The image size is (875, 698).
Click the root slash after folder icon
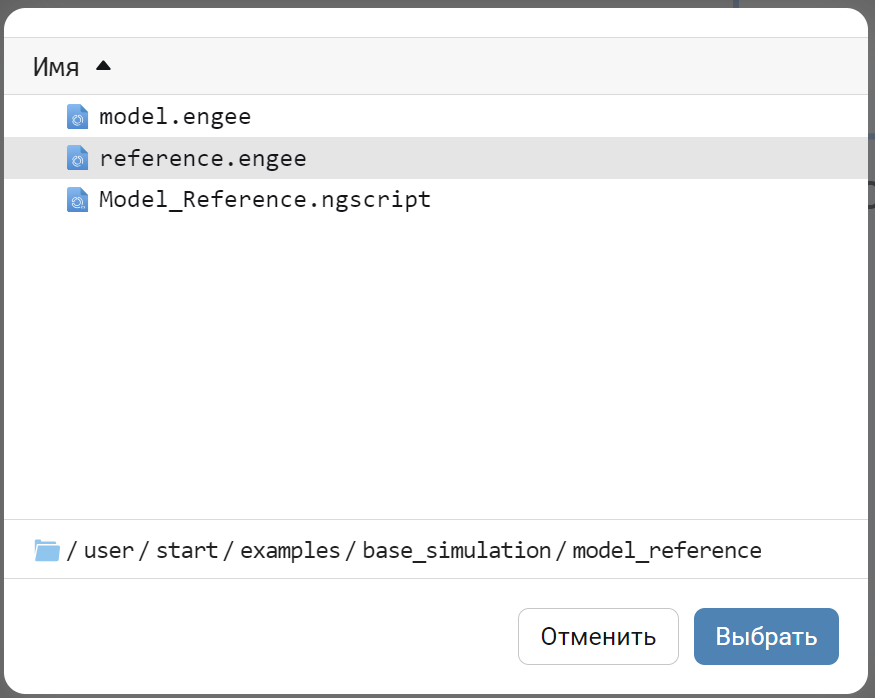pyautogui.click(x=72, y=550)
